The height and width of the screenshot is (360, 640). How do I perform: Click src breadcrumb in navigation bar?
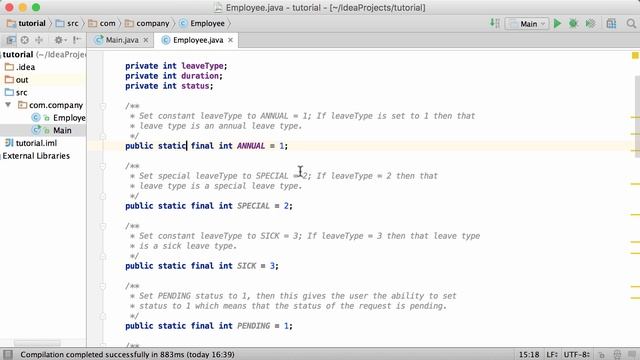(67, 23)
